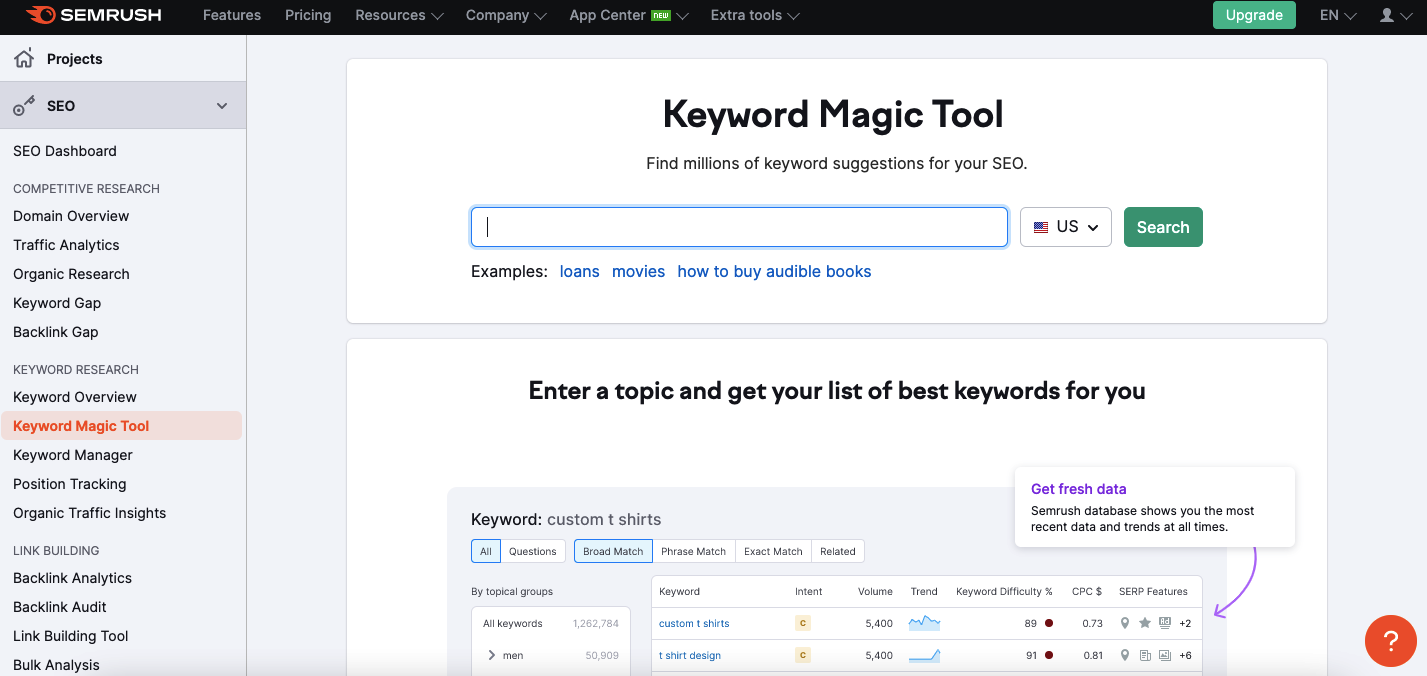Click the green Search button
Screen dimensions: 1427x676
tap(1162, 227)
